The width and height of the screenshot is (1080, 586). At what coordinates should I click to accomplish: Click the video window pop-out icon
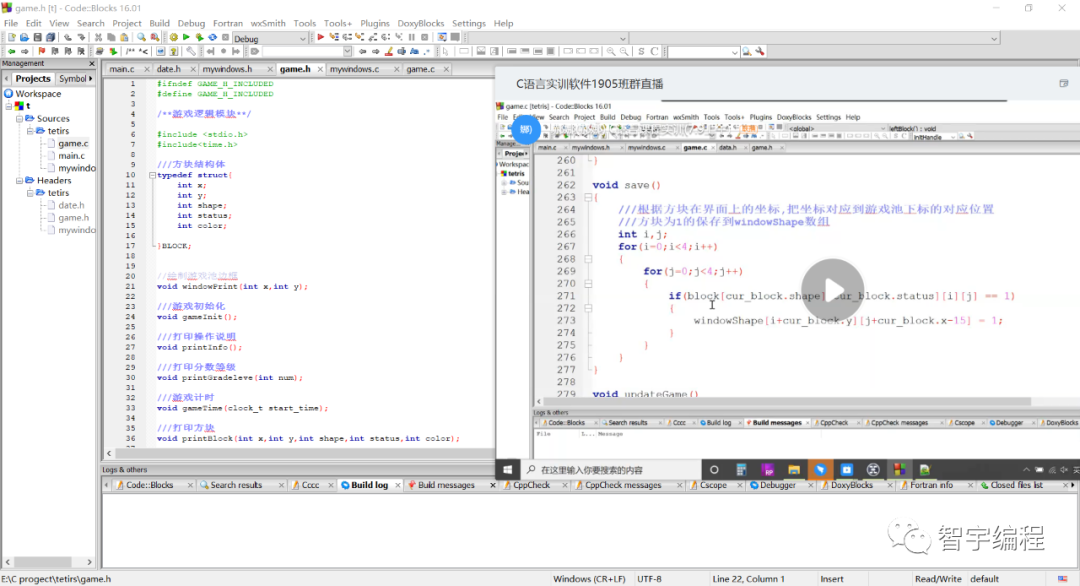[1063, 83]
